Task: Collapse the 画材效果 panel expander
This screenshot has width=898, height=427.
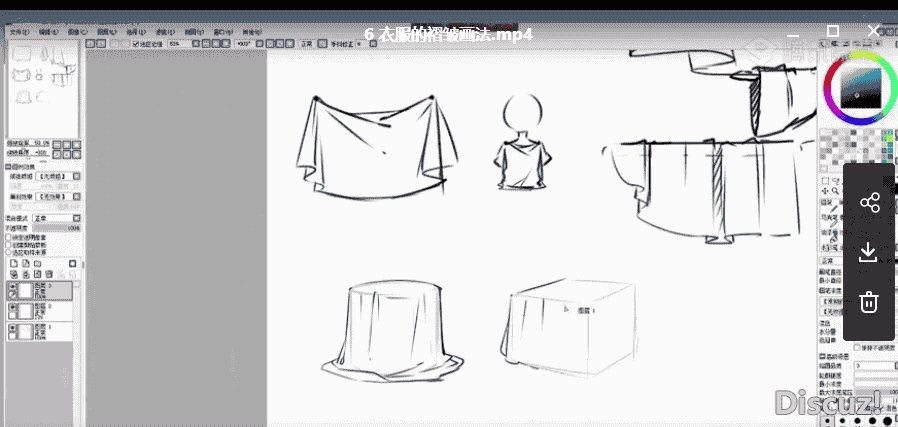Action: point(8,167)
